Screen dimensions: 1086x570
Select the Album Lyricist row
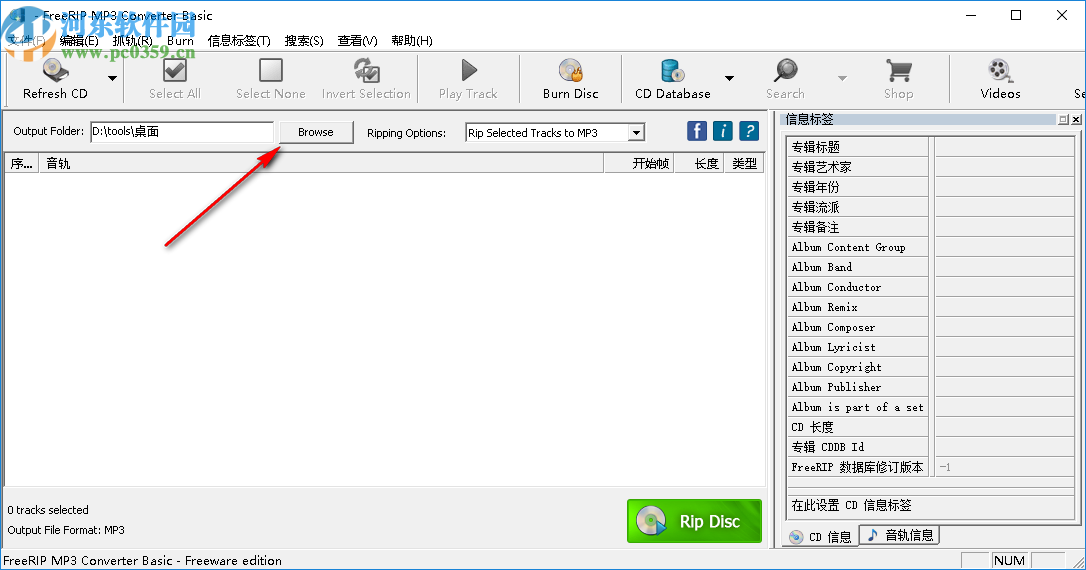click(x=931, y=348)
